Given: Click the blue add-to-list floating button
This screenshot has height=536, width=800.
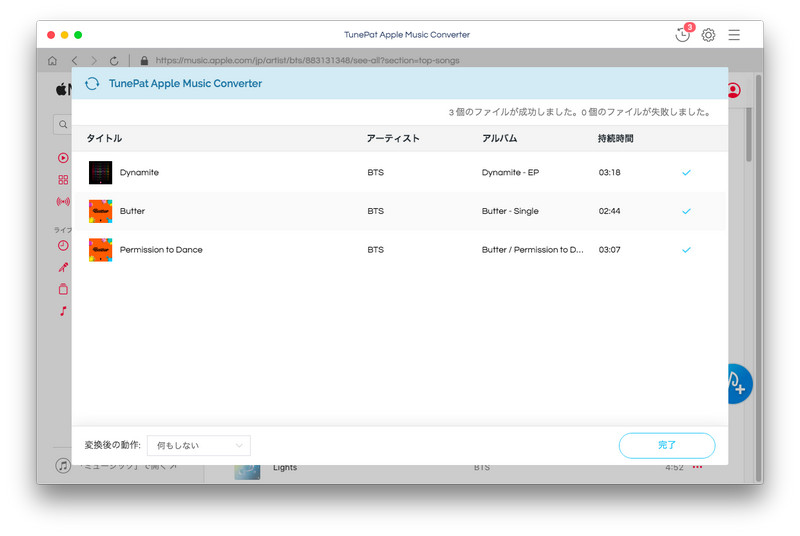Looking at the screenshot, I should click(x=739, y=384).
